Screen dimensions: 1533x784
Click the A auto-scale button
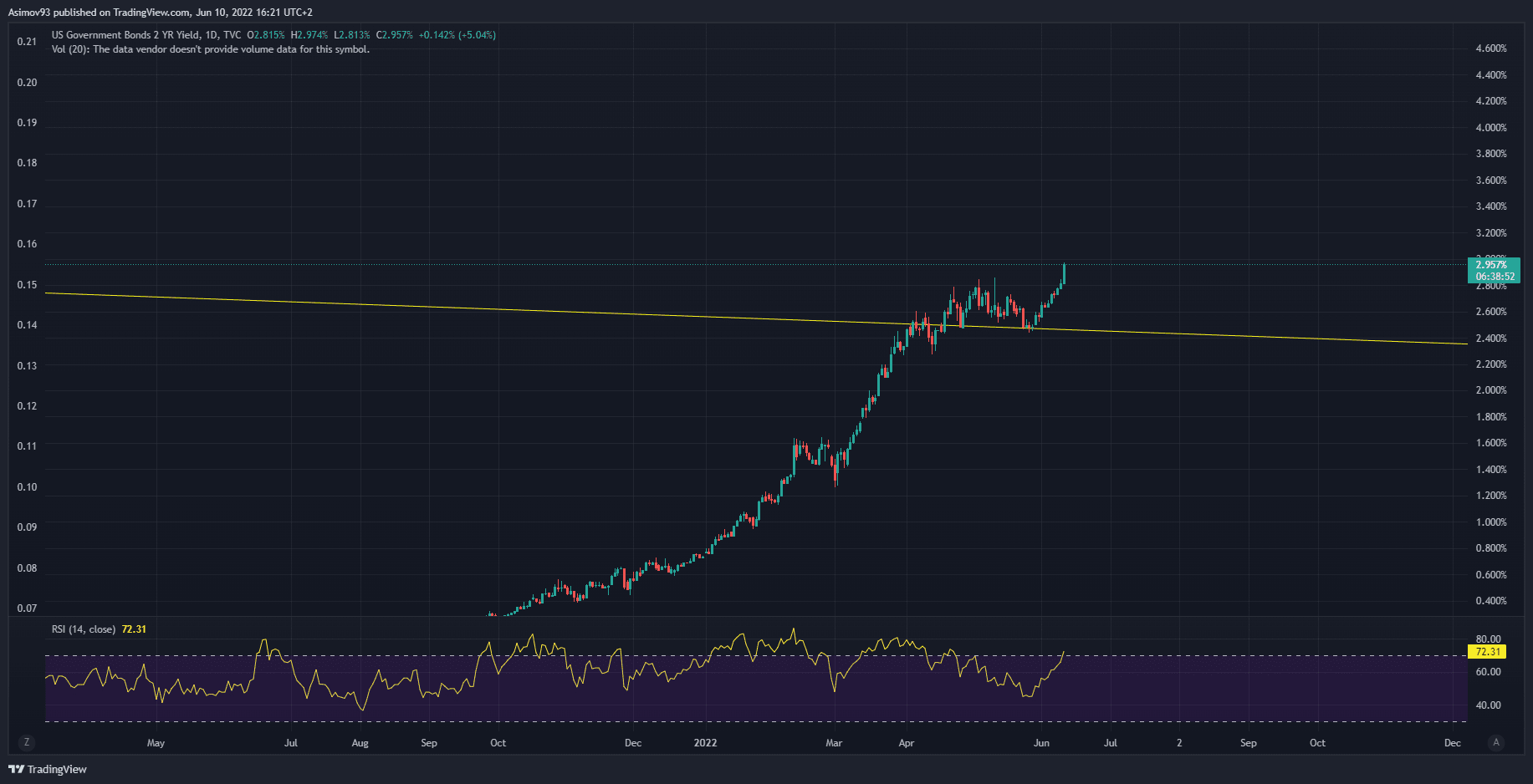point(1496,742)
